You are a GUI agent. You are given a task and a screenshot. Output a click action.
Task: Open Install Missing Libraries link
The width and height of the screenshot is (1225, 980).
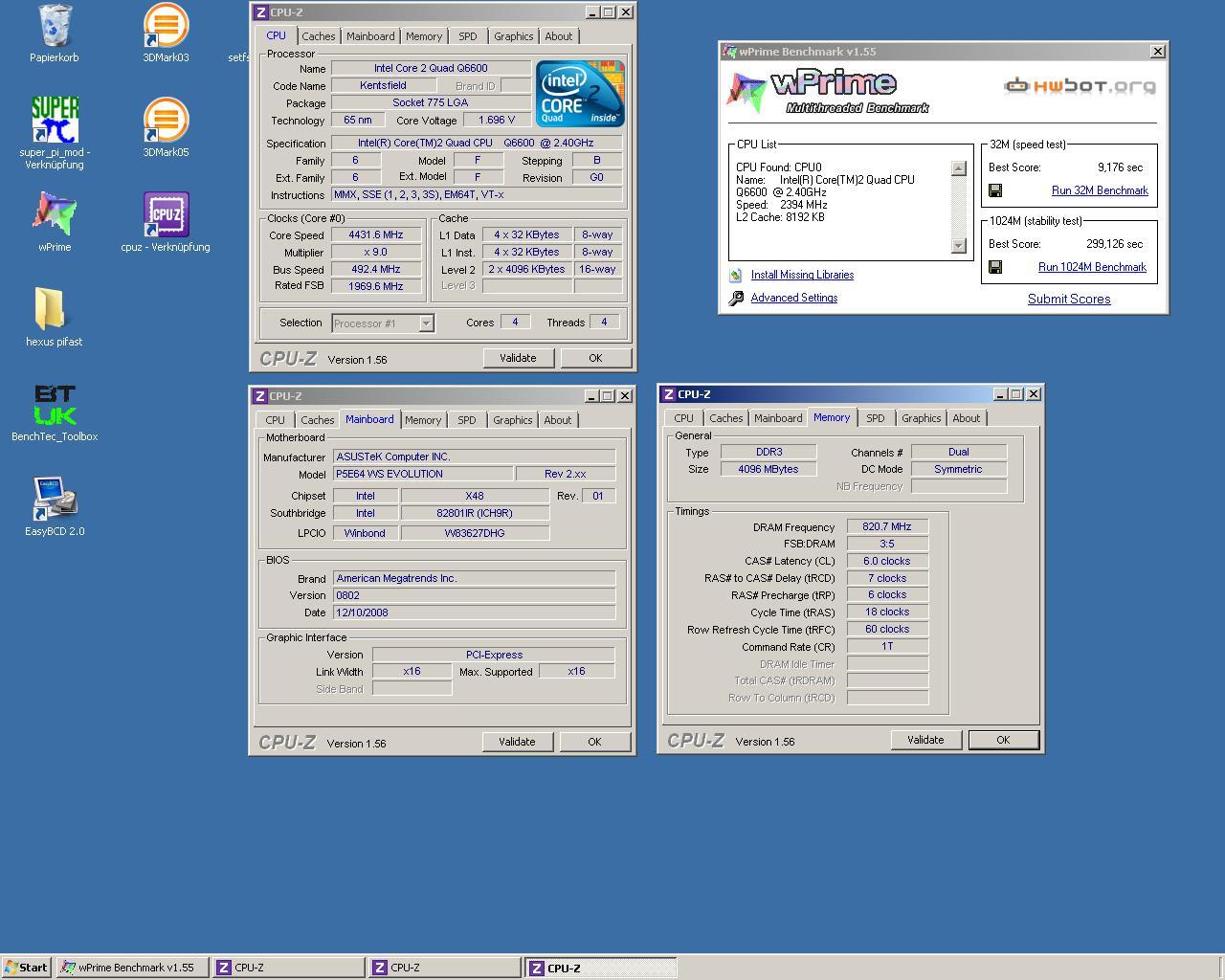[802, 275]
